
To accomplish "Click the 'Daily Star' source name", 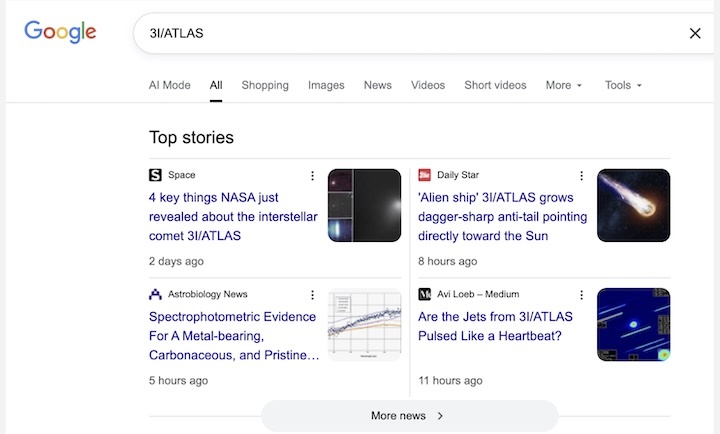I will pyautogui.click(x=458, y=175).
